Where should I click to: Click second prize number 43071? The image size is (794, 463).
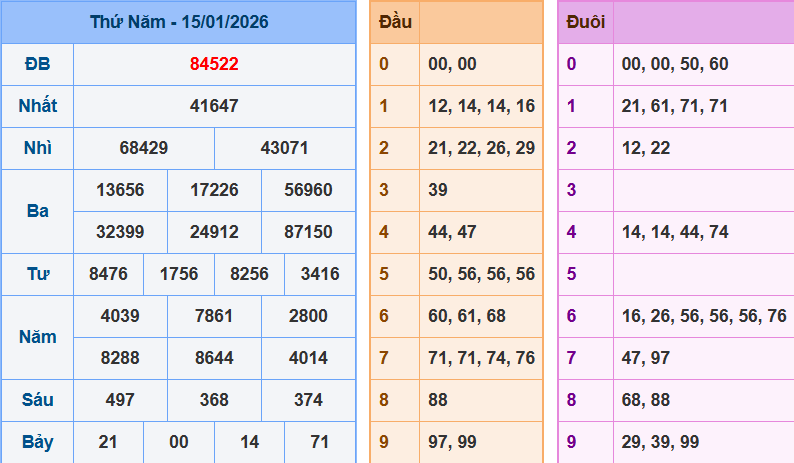[x=285, y=148]
